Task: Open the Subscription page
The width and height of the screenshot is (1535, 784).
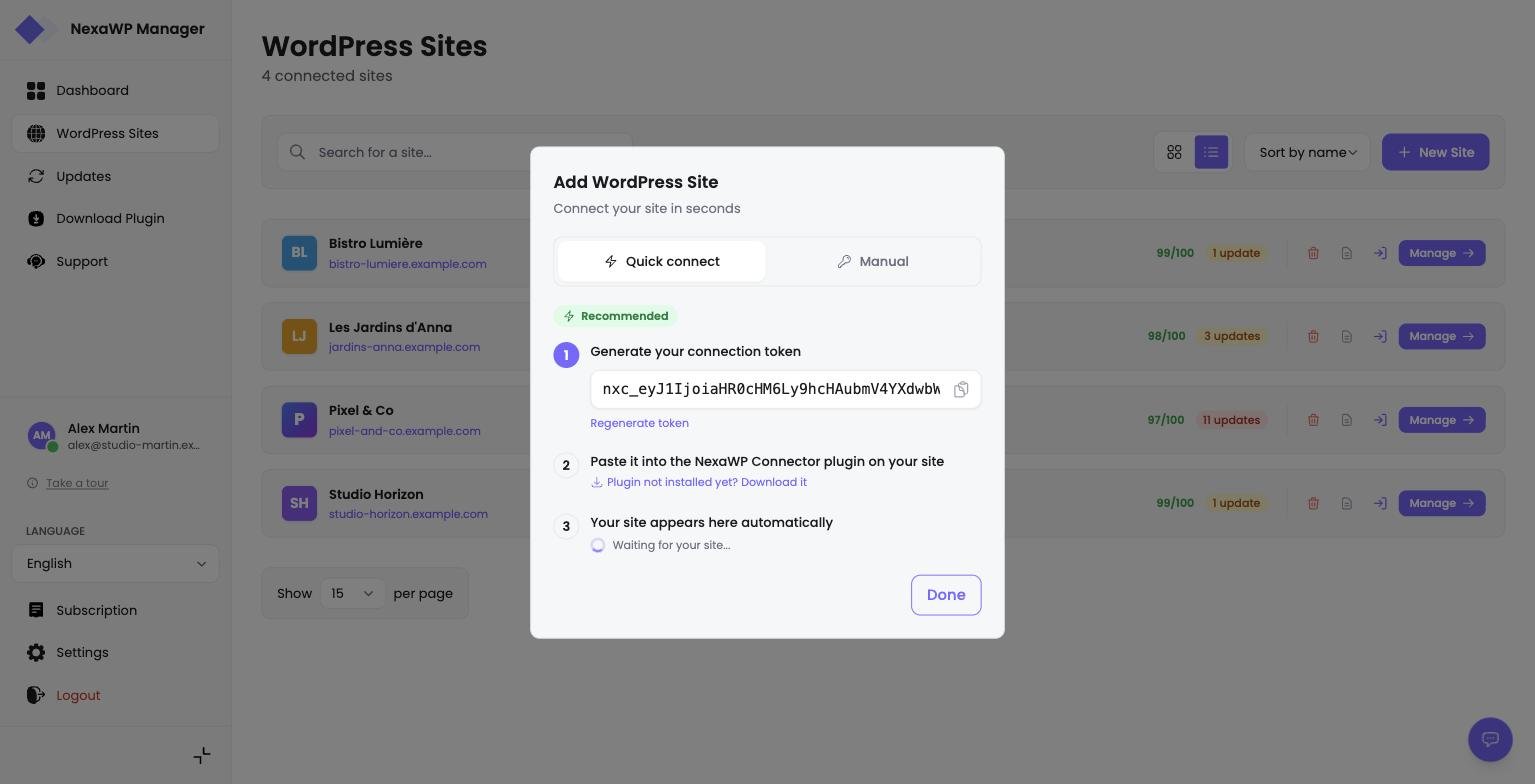Action: [115, 611]
